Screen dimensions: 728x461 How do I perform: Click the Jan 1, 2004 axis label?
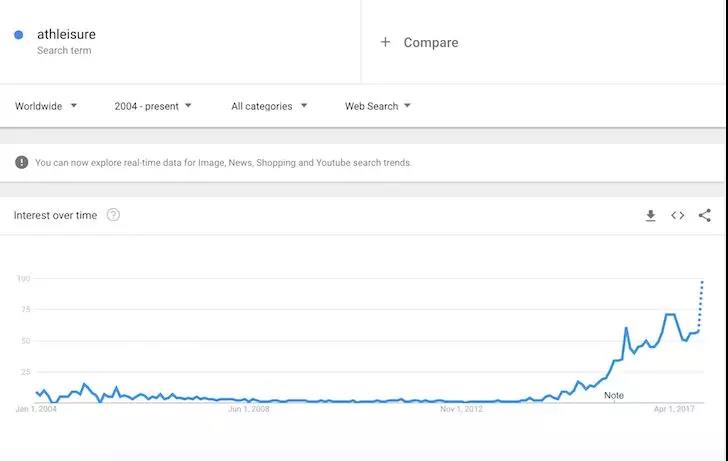pos(36,409)
